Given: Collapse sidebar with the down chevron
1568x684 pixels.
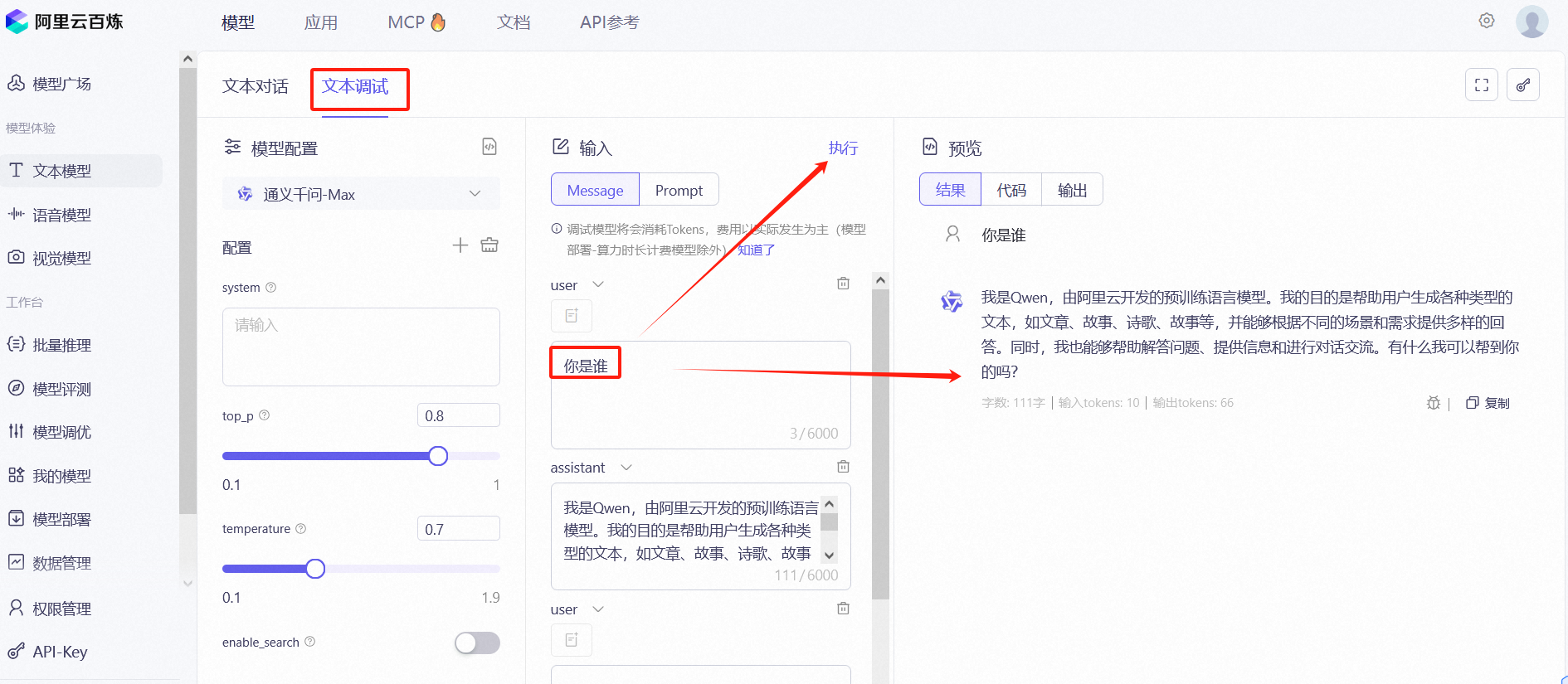Looking at the screenshot, I should [x=187, y=584].
